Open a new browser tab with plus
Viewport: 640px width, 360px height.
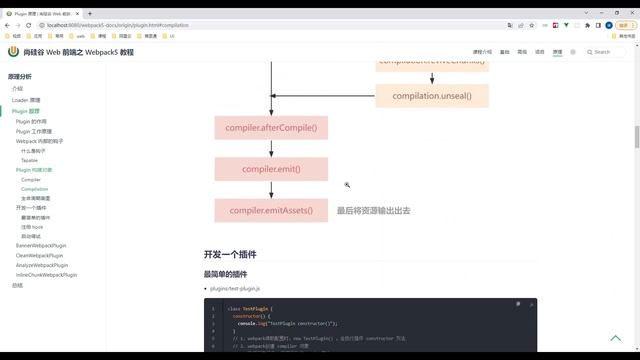tap(90, 13)
